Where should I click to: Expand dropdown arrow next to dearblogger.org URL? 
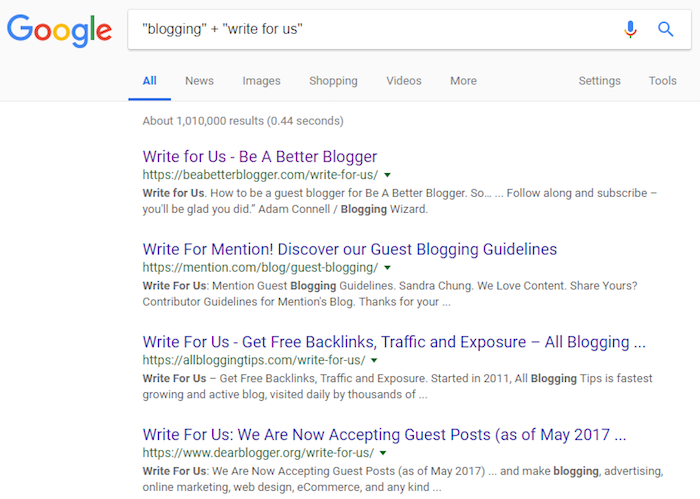pos(383,453)
